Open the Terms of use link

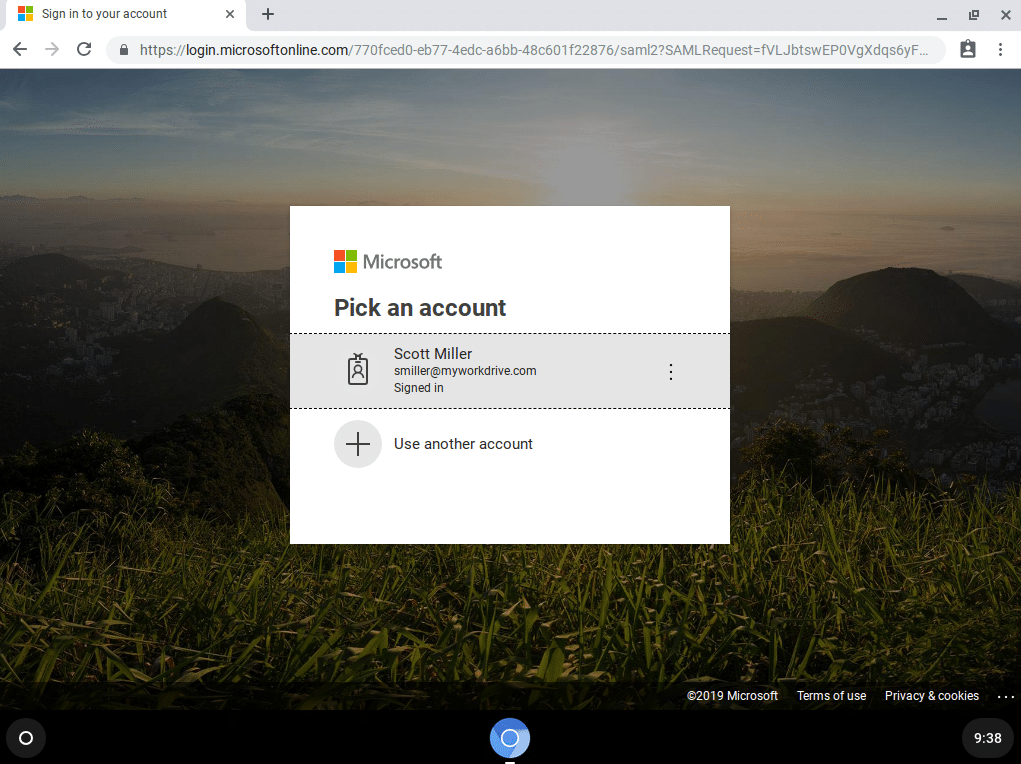(831, 696)
